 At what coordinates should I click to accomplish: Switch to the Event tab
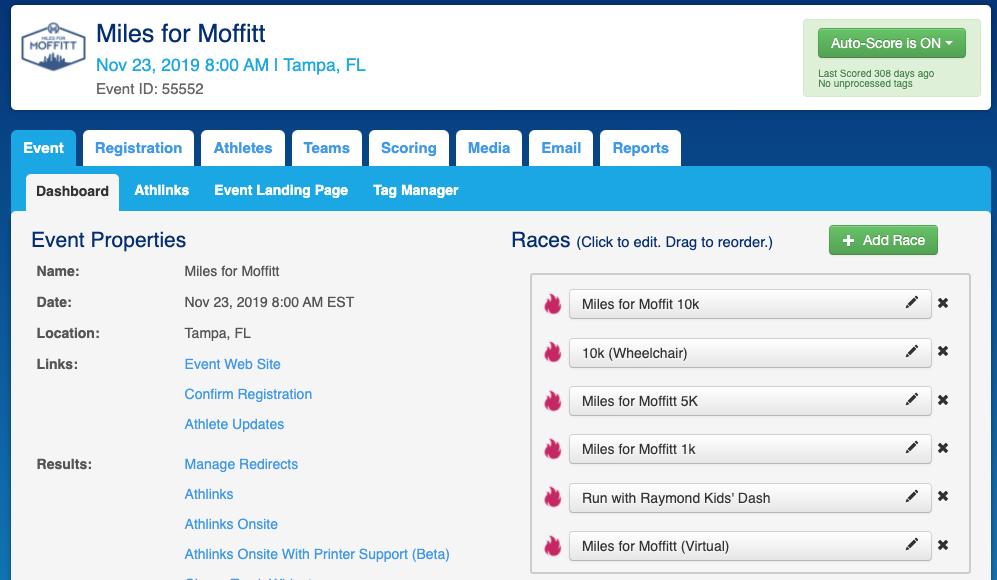(x=43, y=148)
